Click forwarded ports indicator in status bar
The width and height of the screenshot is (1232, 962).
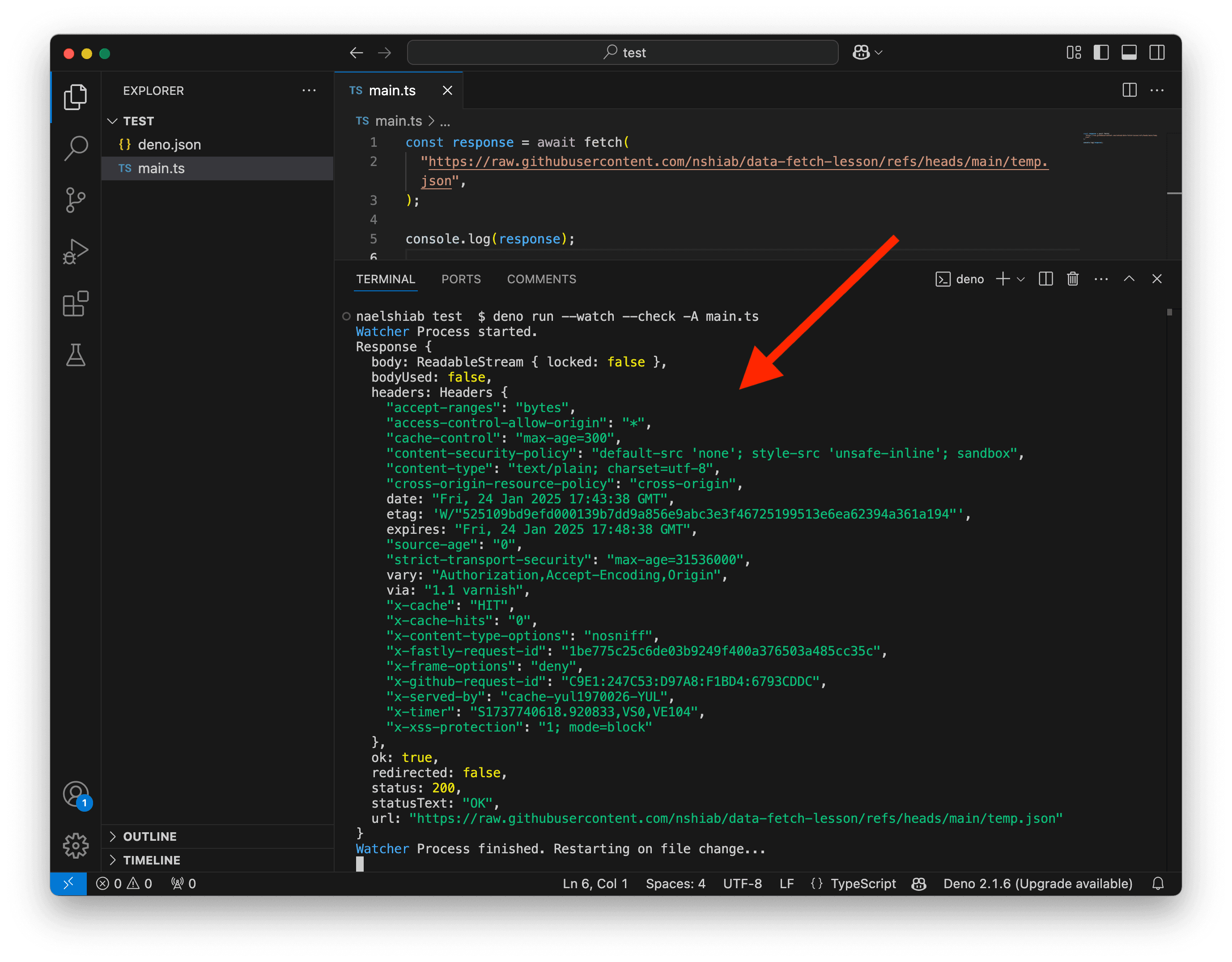183,884
